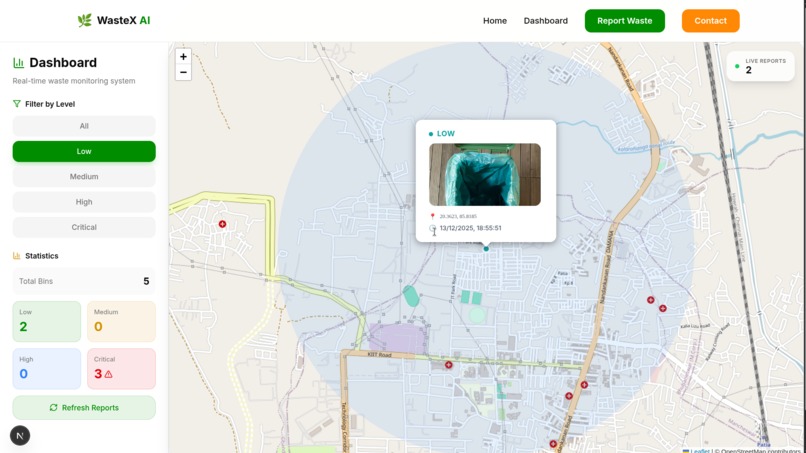Click the LOW level label in popup
Screen dimensions: 806x453
(x=445, y=134)
